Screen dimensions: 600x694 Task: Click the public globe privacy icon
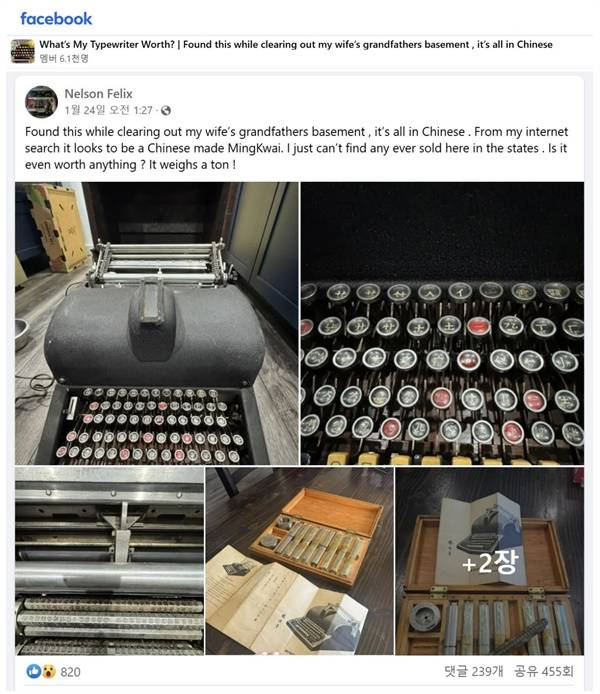[x=166, y=110]
